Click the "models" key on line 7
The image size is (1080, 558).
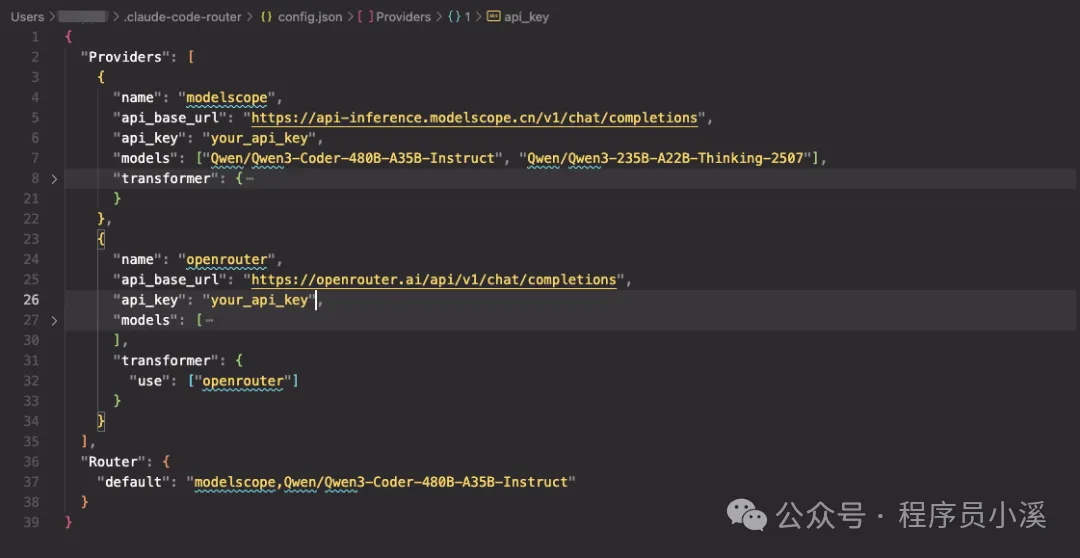(x=145, y=158)
